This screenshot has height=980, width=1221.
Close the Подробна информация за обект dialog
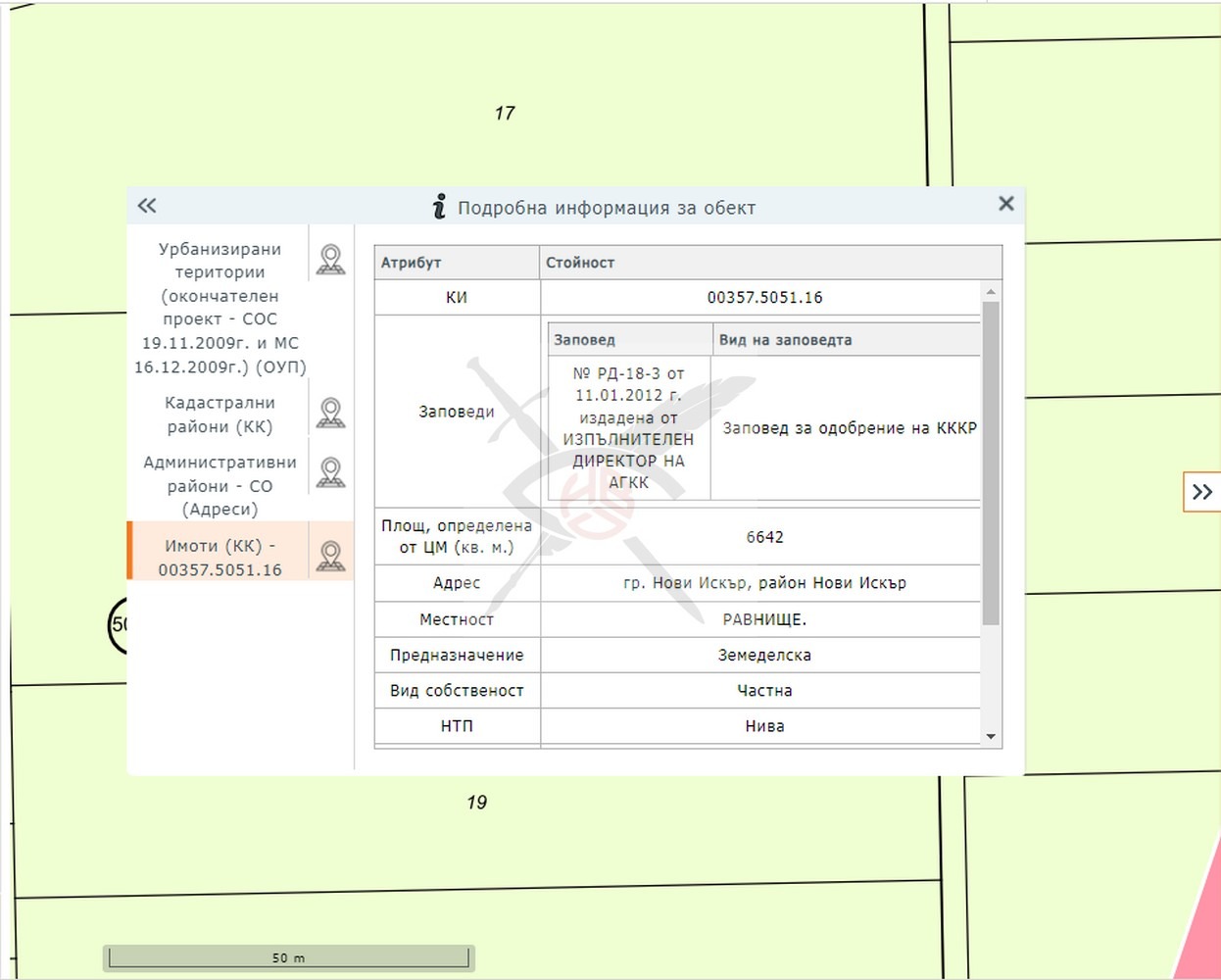[x=1005, y=204]
